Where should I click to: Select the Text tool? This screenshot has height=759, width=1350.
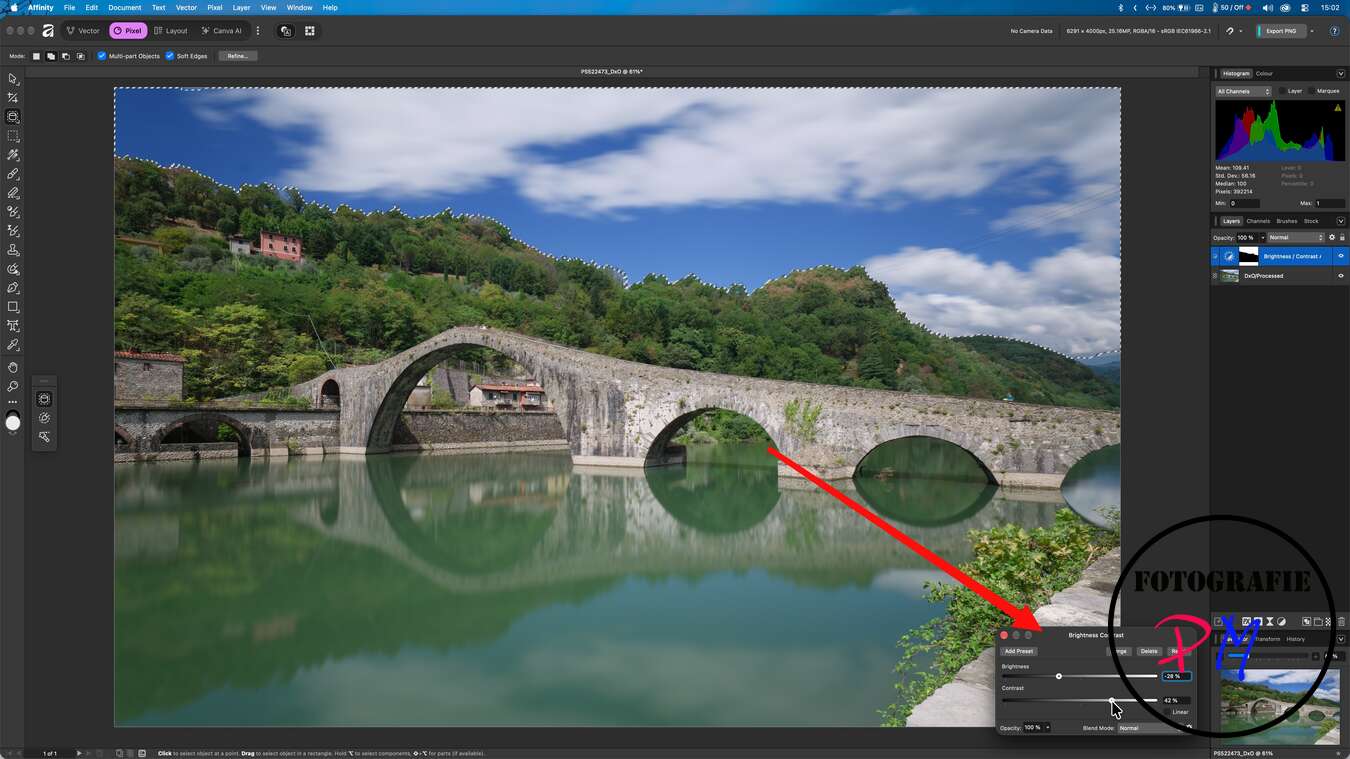[x=13, y=326]
